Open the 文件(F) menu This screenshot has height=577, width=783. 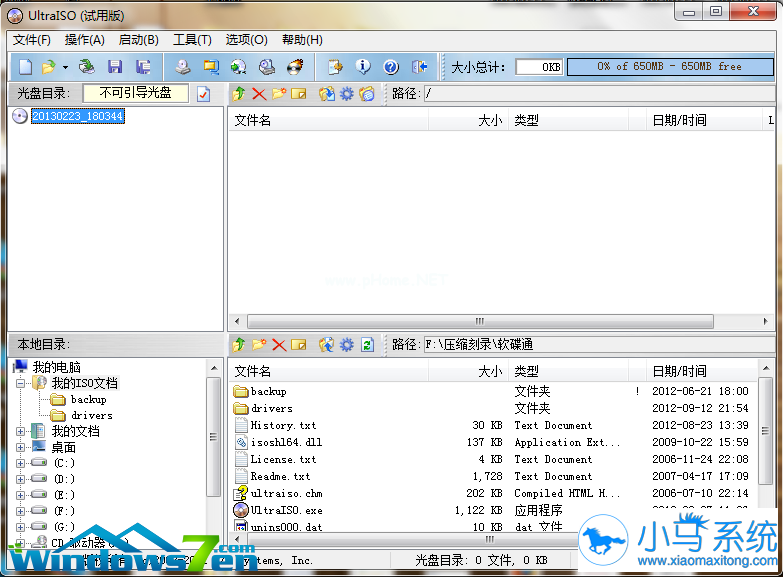pyautogui.click(x=31, y=40)
